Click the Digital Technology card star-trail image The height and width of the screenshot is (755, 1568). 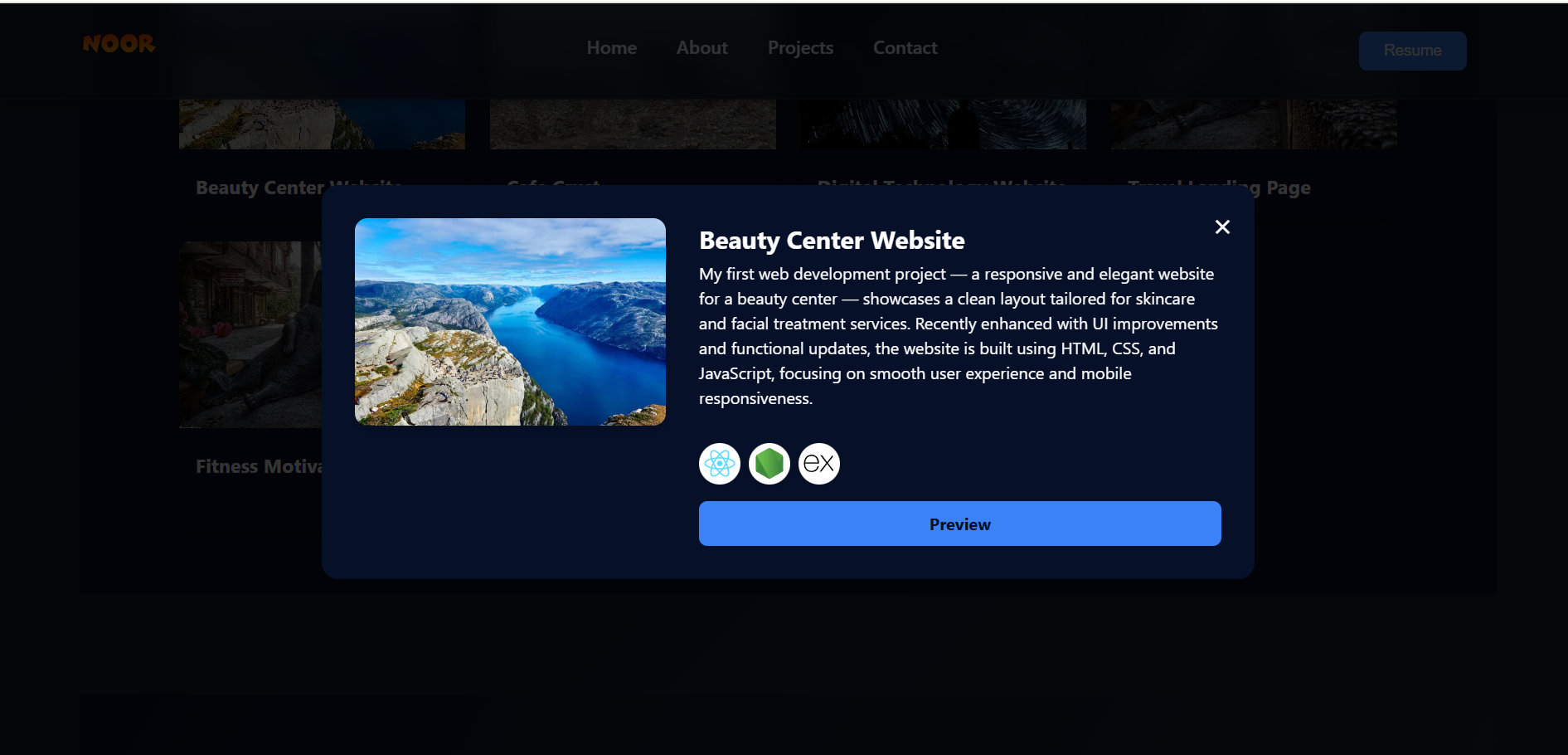(943, 124)
